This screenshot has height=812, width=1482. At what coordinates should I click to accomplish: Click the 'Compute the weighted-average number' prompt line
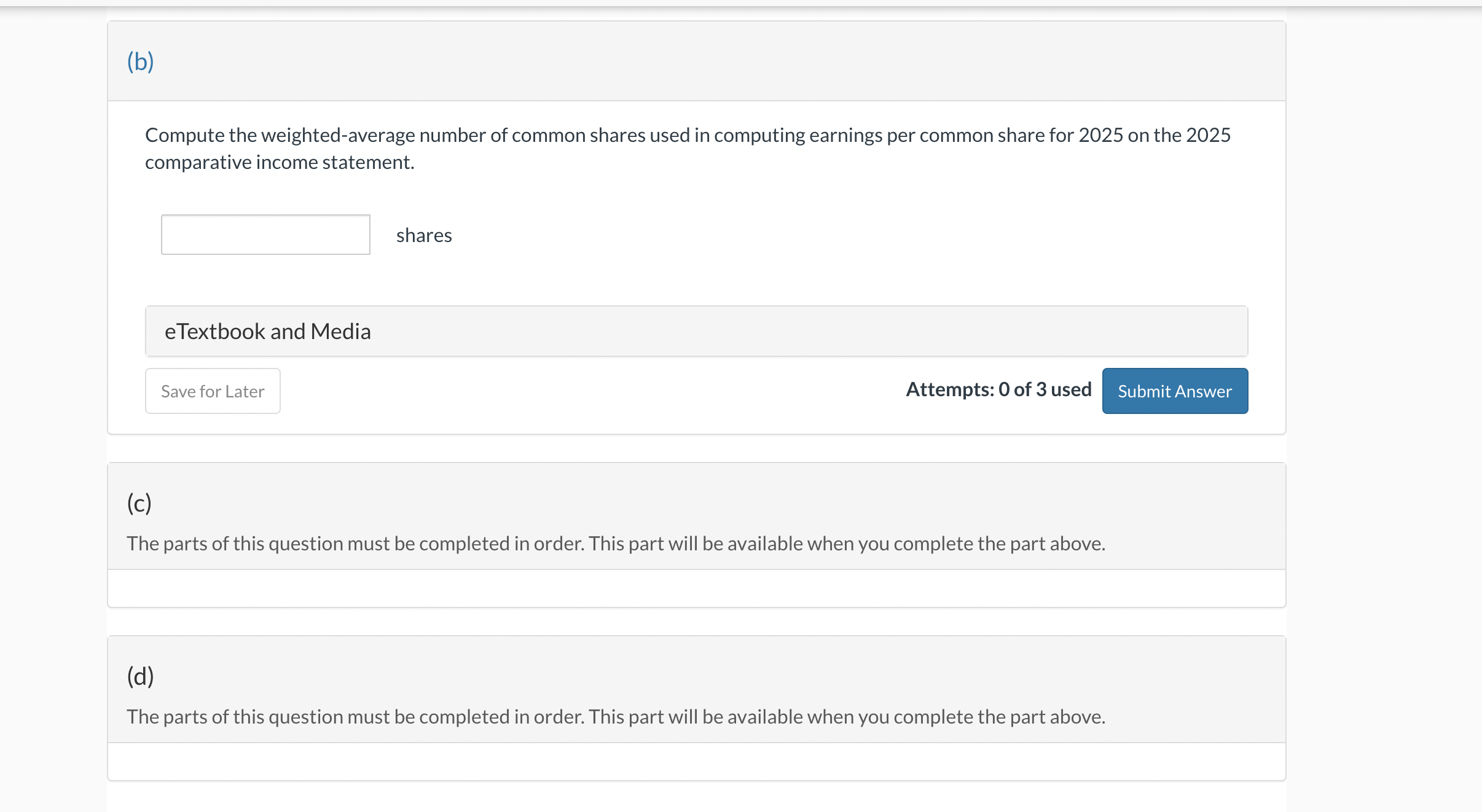(687, 135)
